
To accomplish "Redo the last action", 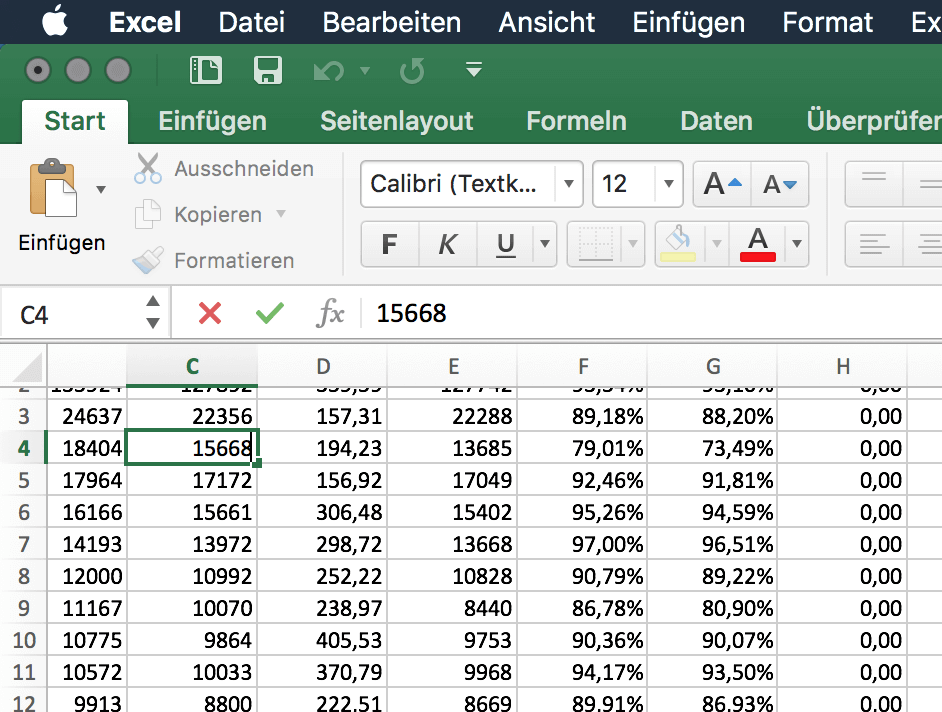I will (412, 71).
